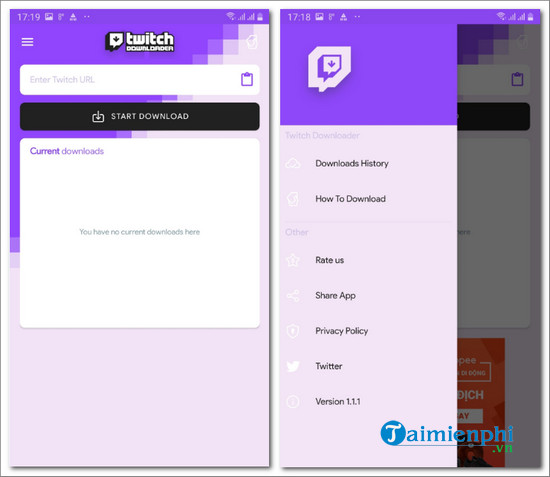Click the START DOWNLOAD button
The width and height of the screenshot is (550, 477).
140,116
